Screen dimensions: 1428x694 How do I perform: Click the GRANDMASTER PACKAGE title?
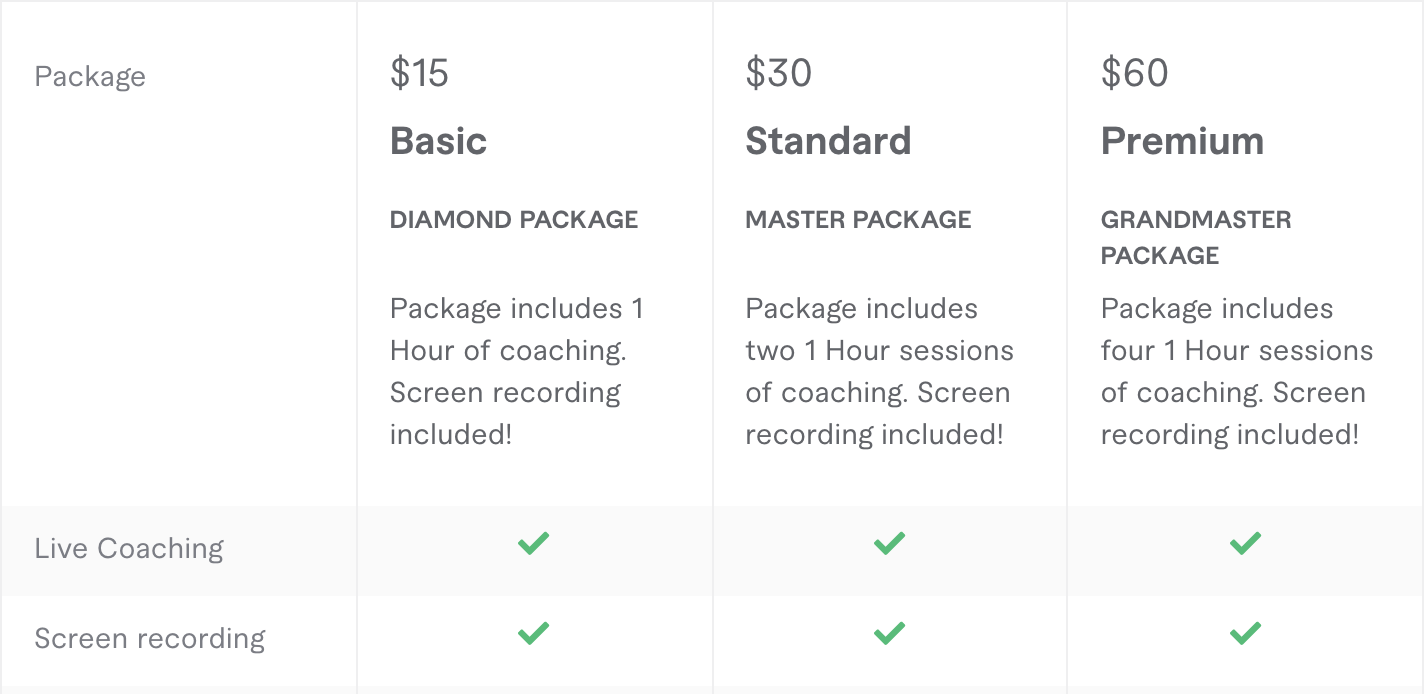(x=1195, y=237)
